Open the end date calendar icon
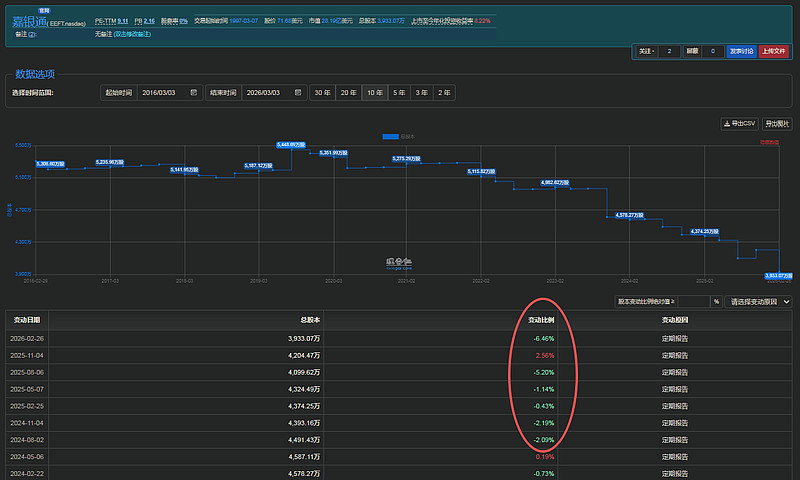Screen dimensions: 800x480 [x=298, y=93]
